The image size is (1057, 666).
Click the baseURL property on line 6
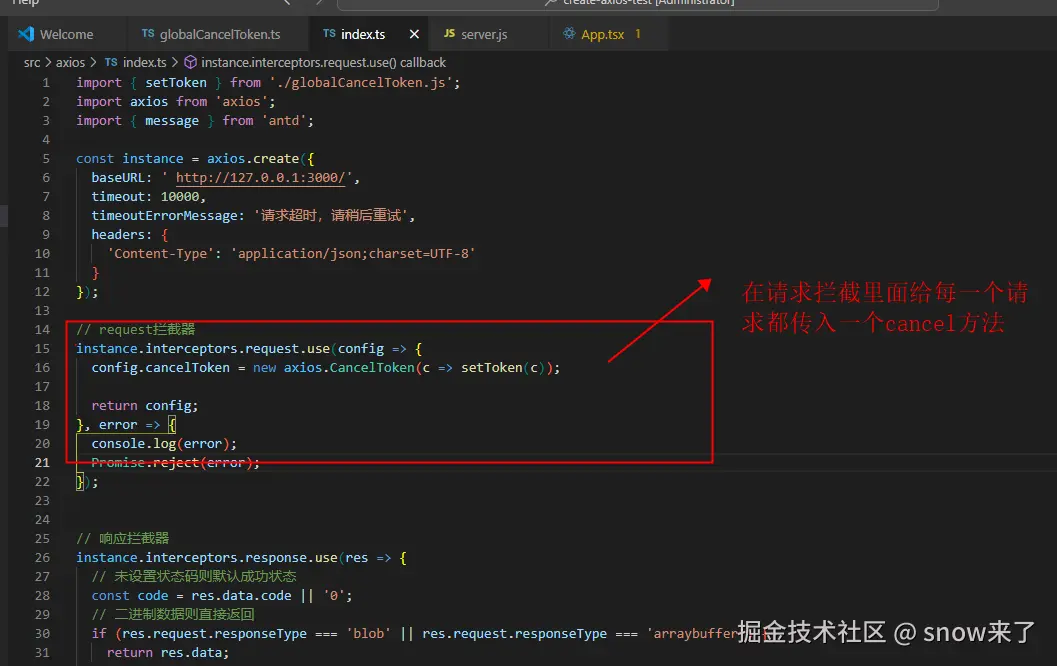[x=117, y=178]
